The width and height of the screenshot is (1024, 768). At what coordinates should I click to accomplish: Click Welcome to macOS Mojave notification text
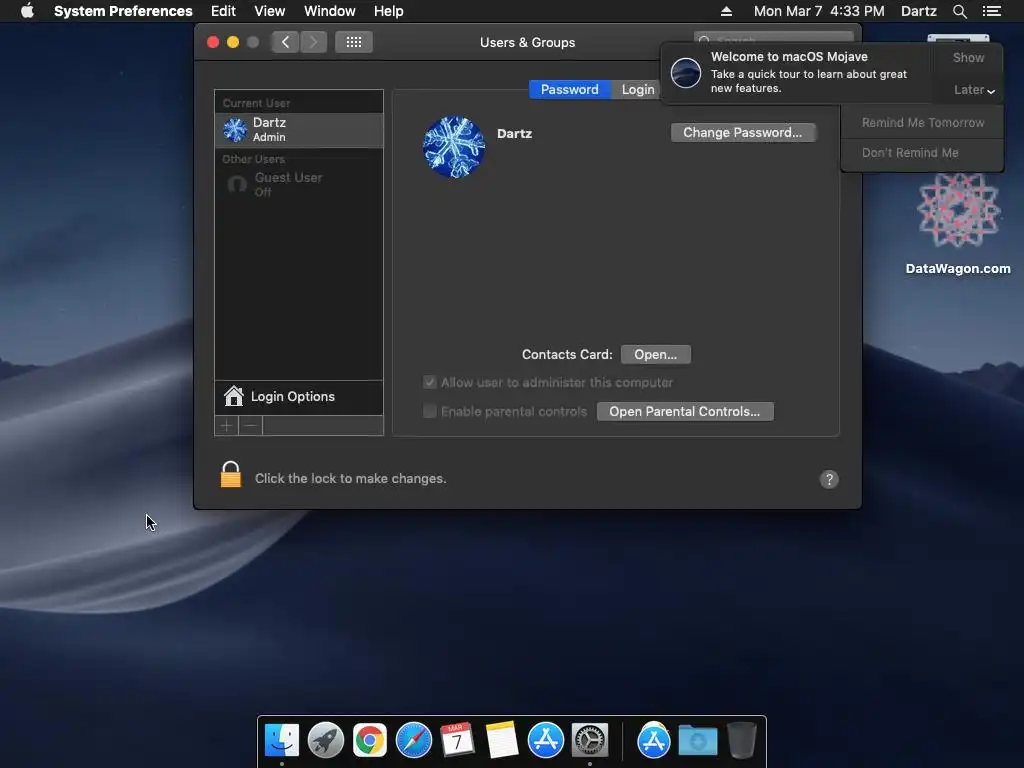tap(789, 57)
